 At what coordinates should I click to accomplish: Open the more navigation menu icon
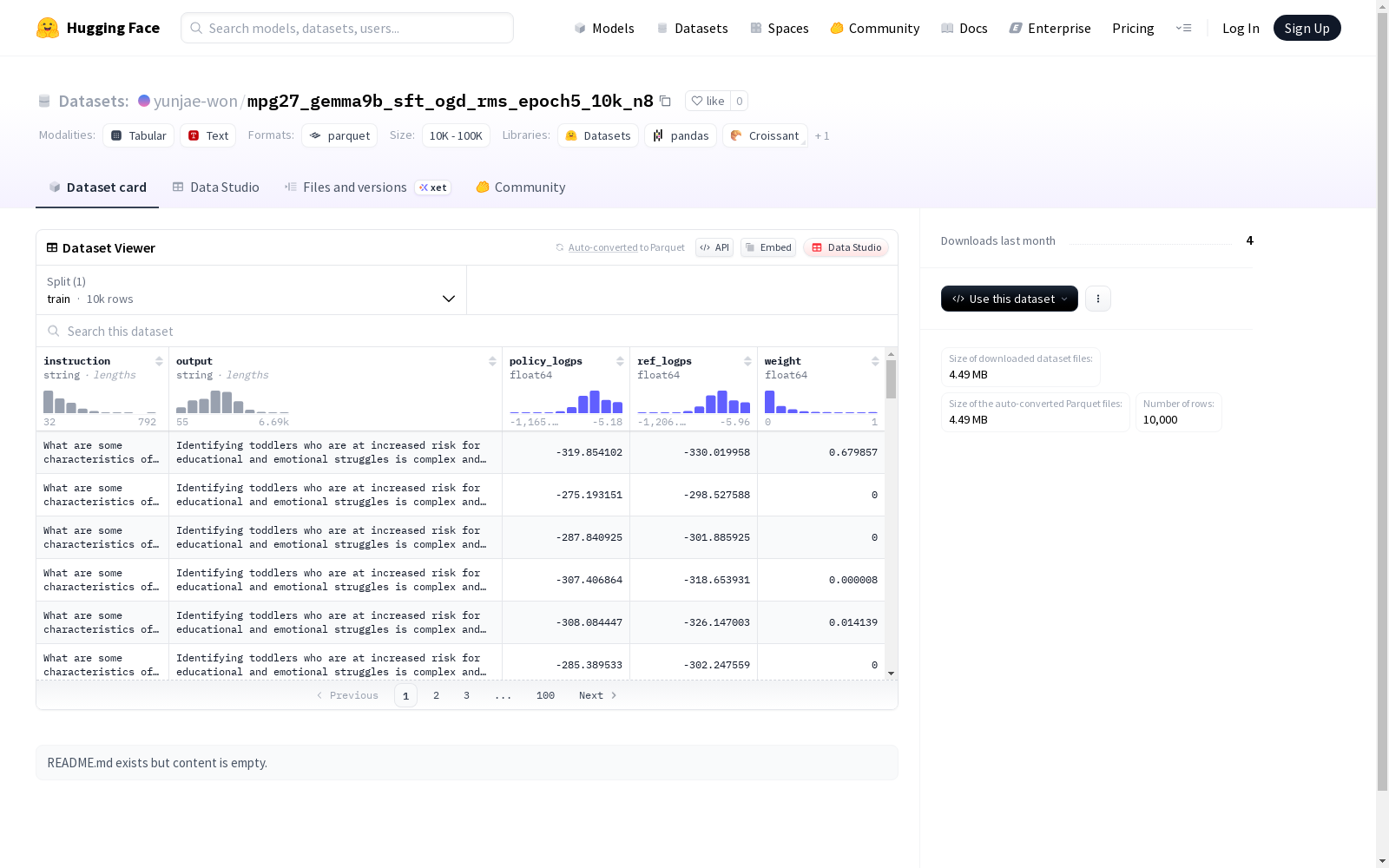click(1183, 28)
